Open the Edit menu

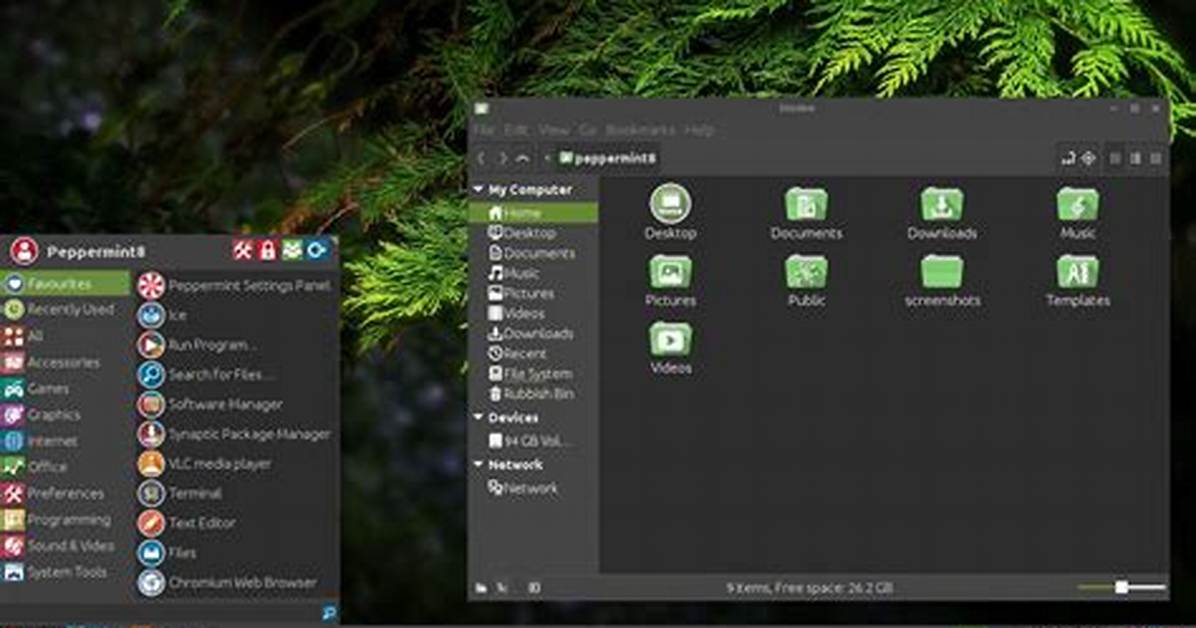(x=516, y=130)
